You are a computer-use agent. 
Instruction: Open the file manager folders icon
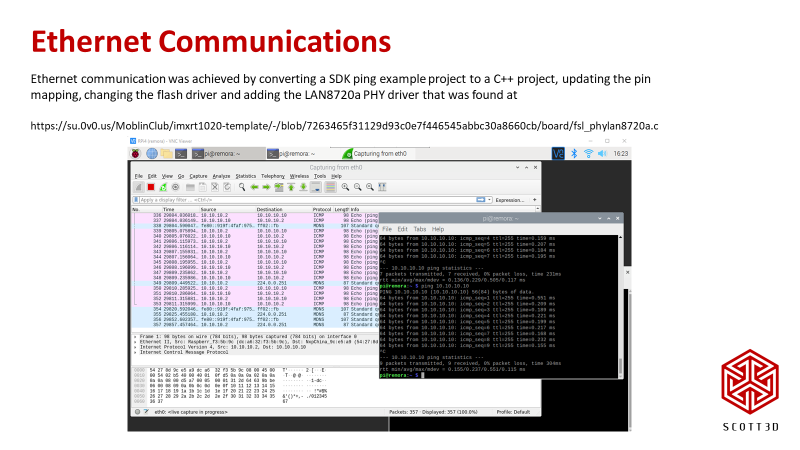point(166,154)
